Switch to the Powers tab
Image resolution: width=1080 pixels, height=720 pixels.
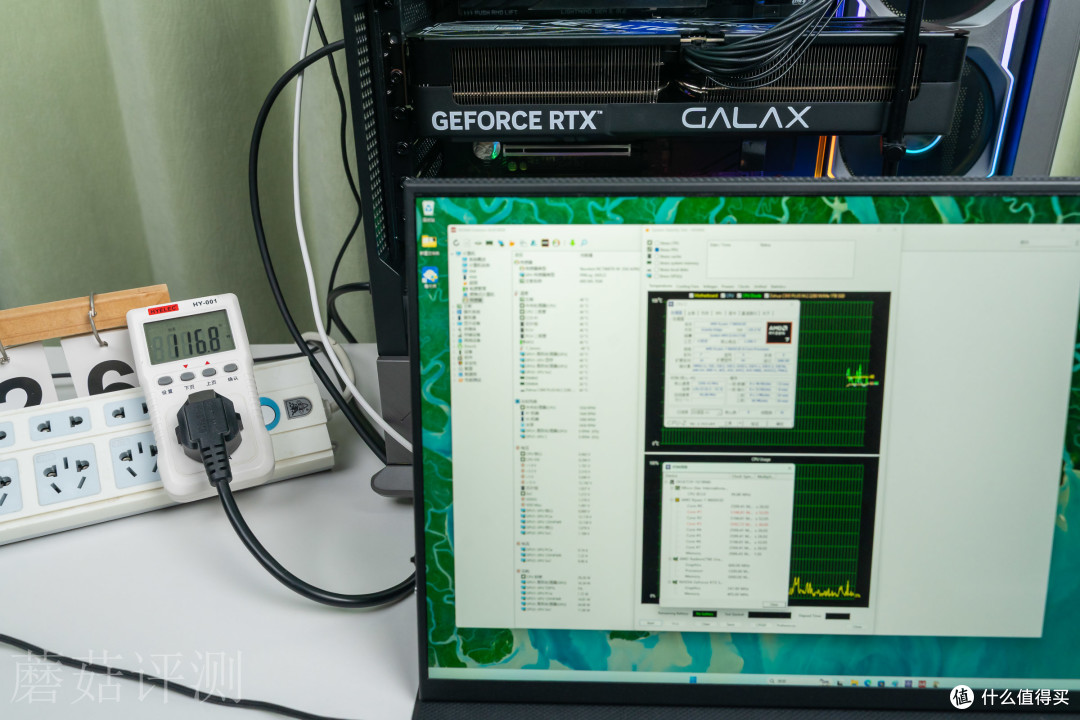click(x=727, y=287)
